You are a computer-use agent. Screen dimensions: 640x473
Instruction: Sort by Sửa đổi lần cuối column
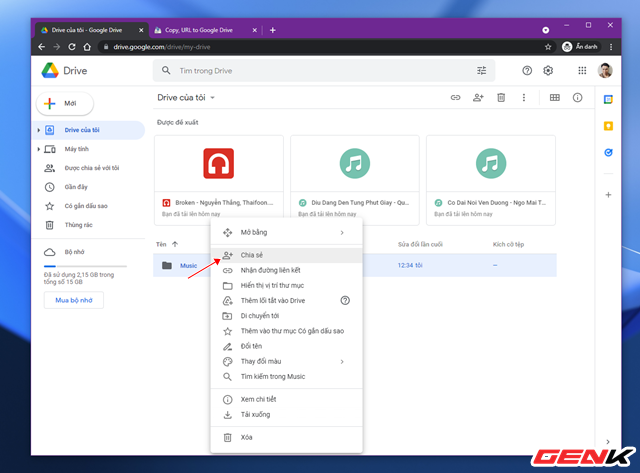click(420, 244)
